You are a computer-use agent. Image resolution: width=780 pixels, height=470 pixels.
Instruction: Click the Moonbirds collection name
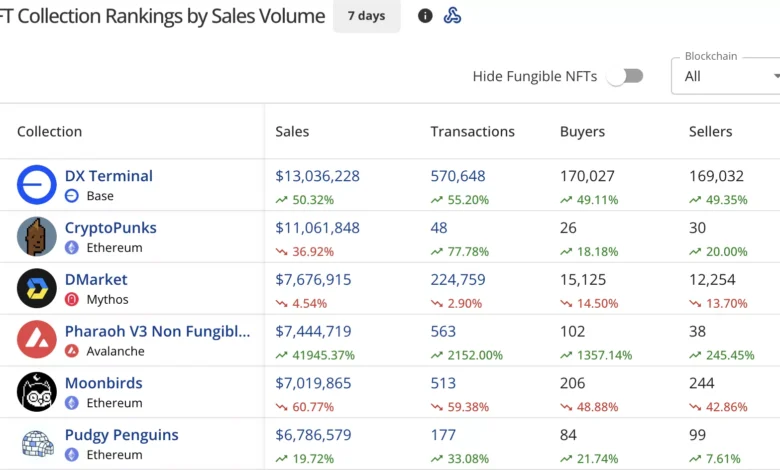[x=104, y=383]
